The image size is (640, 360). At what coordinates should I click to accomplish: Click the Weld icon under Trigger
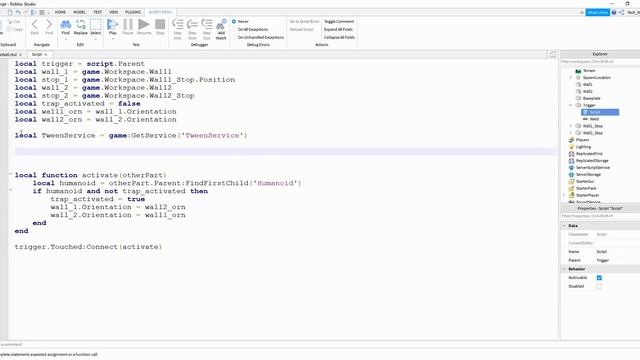pyautogui.click(x=585, y=119)
